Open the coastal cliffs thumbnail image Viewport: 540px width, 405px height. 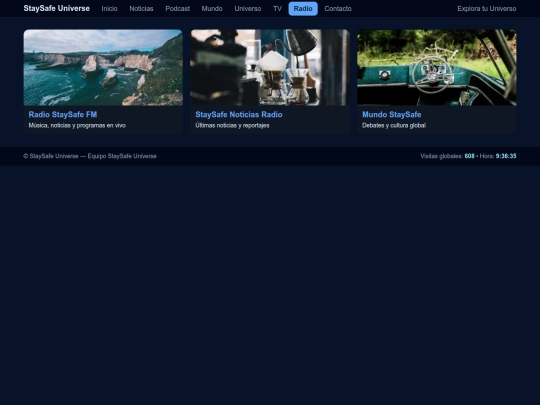pos(103,68)
